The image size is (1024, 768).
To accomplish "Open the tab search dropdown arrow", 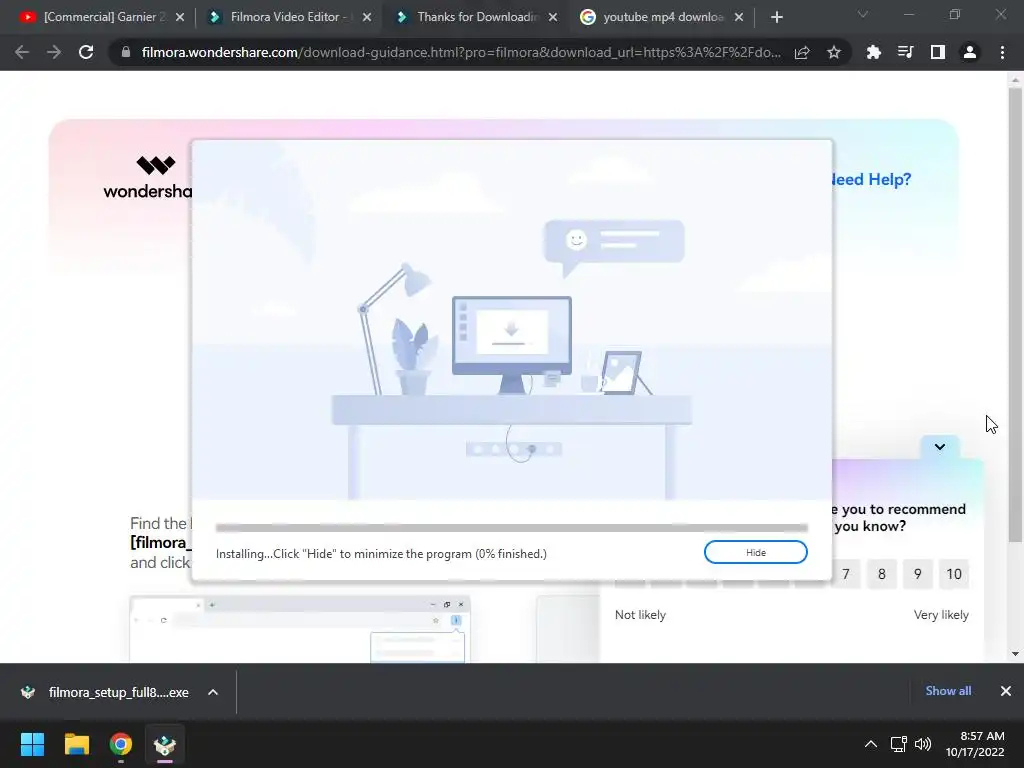I will pos(863,15).
